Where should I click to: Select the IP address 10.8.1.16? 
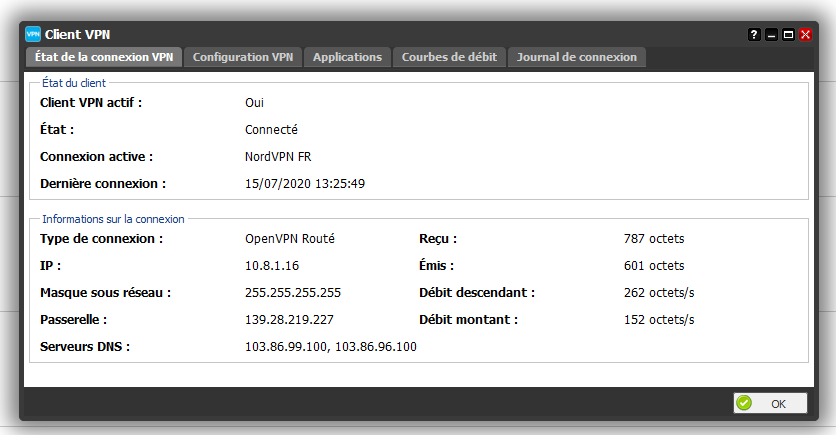tap(272, 265)
